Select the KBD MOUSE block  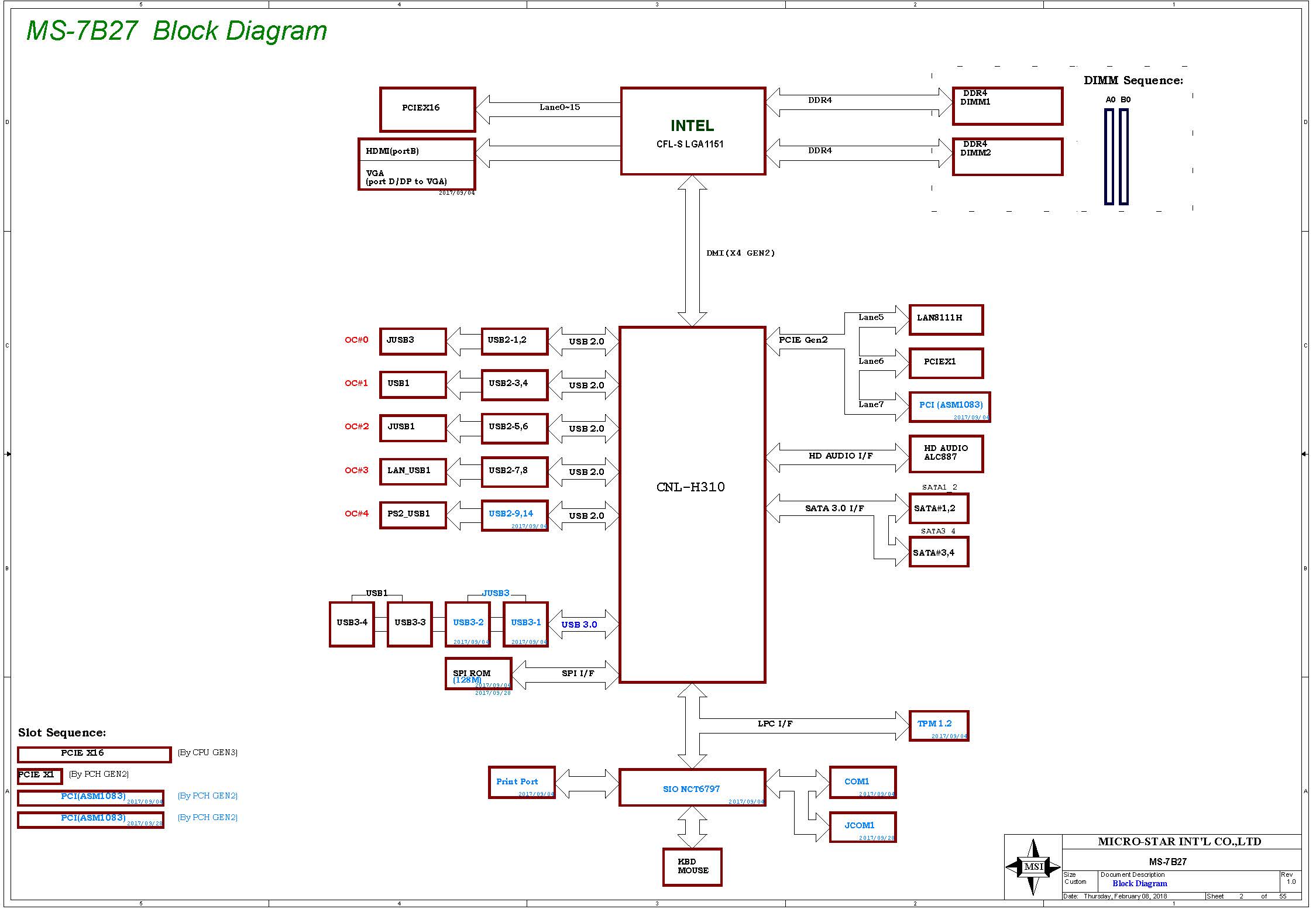click(x=692, y=867)
